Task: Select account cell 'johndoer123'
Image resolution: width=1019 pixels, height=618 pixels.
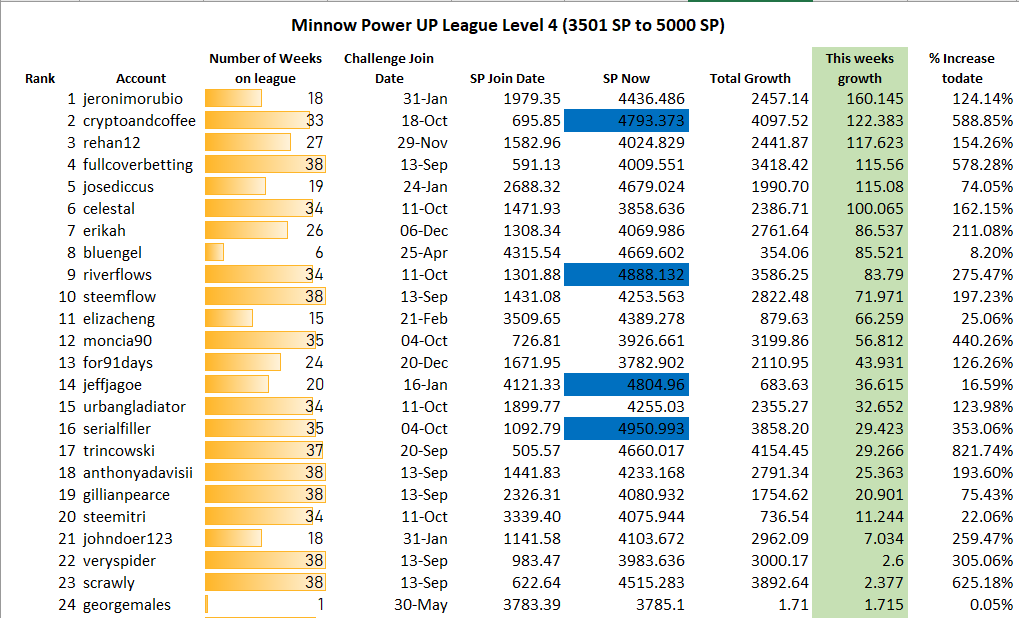Action: coord(127,539)
